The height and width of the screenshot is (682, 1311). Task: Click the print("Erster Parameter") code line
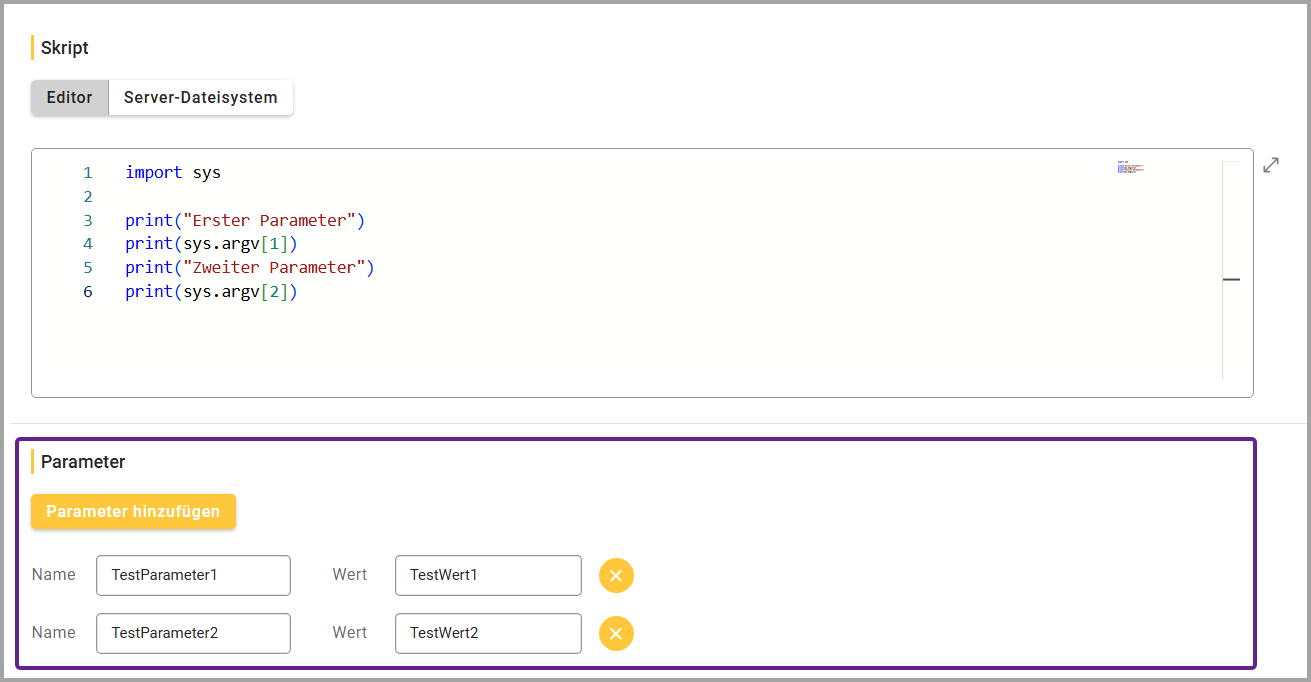(x=245, y=221)
